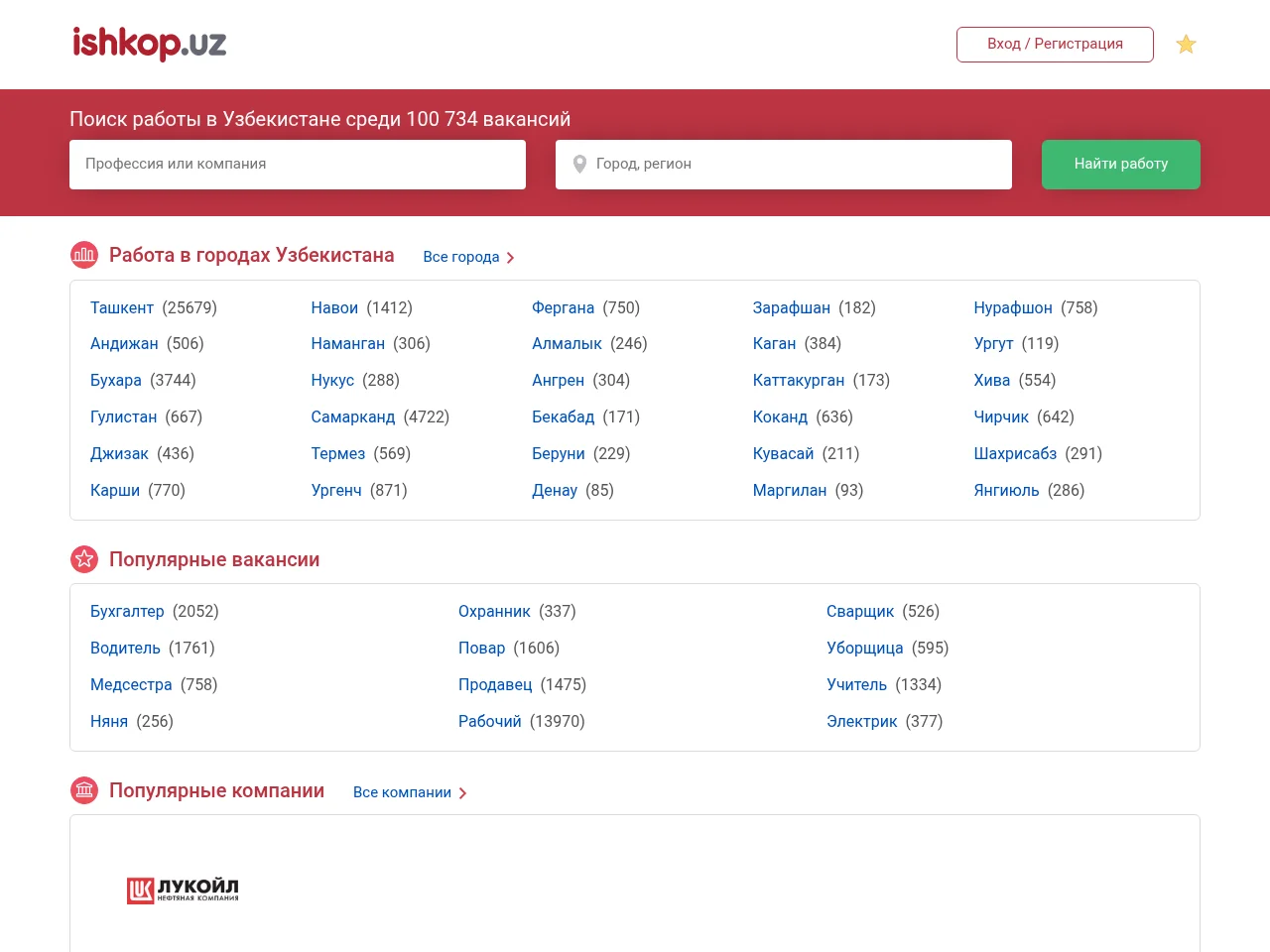Viewport: 1270px width, 952px height.
Task: Select the Охранник vacancy link
Action: coord(494,612)
